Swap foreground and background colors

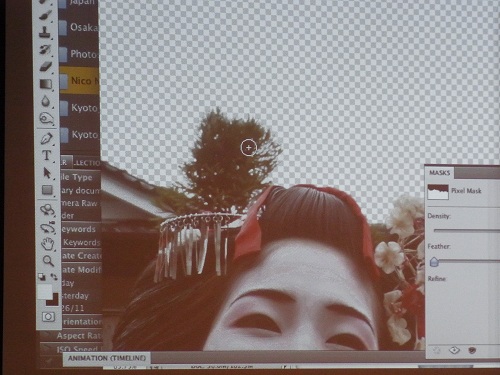click(x=54, y=277)
